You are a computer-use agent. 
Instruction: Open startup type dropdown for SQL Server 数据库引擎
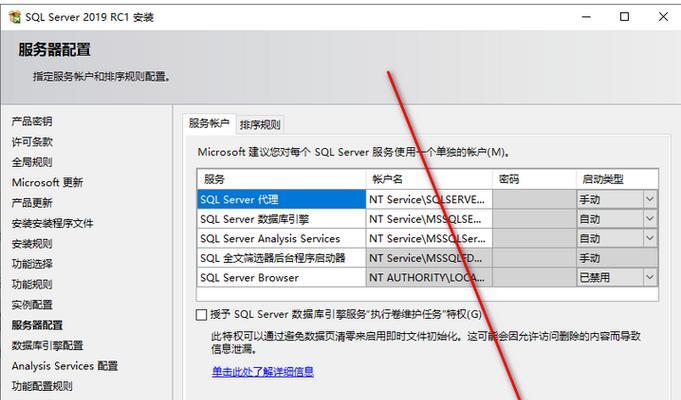[649, 218]
